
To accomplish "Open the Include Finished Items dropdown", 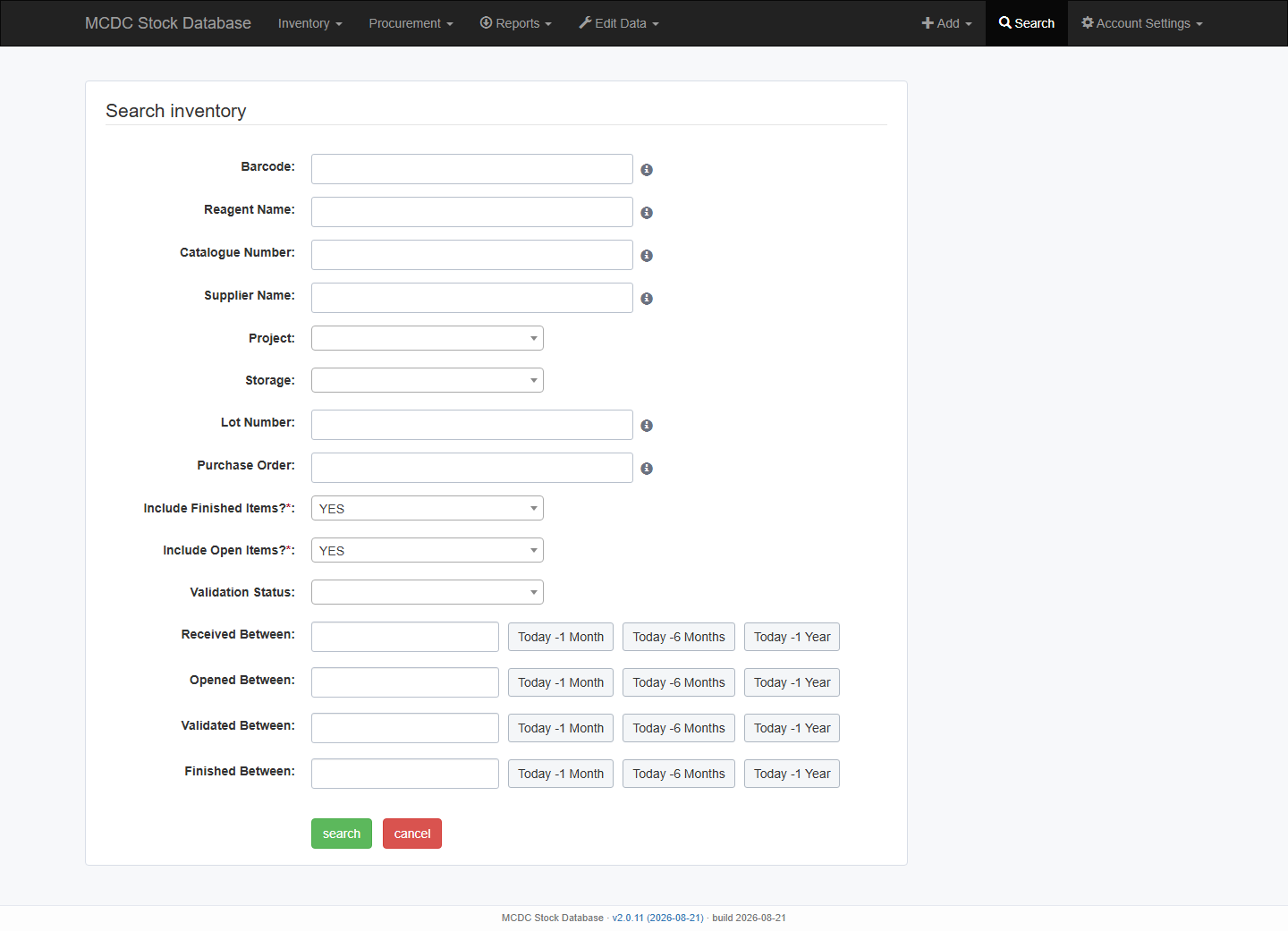I will click(x=428, y=508).
